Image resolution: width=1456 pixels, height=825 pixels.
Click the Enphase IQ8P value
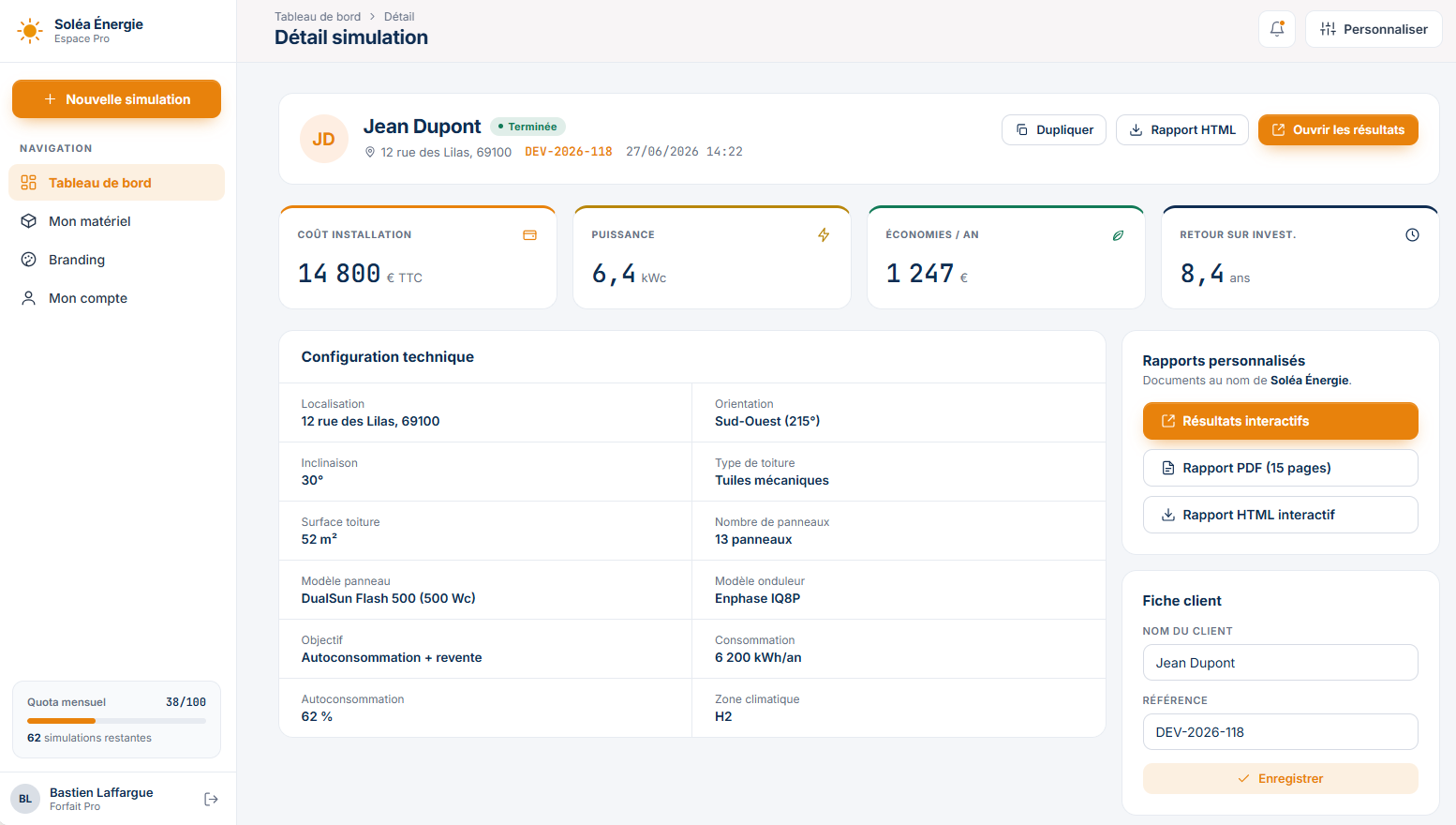(x=758, y=598)
